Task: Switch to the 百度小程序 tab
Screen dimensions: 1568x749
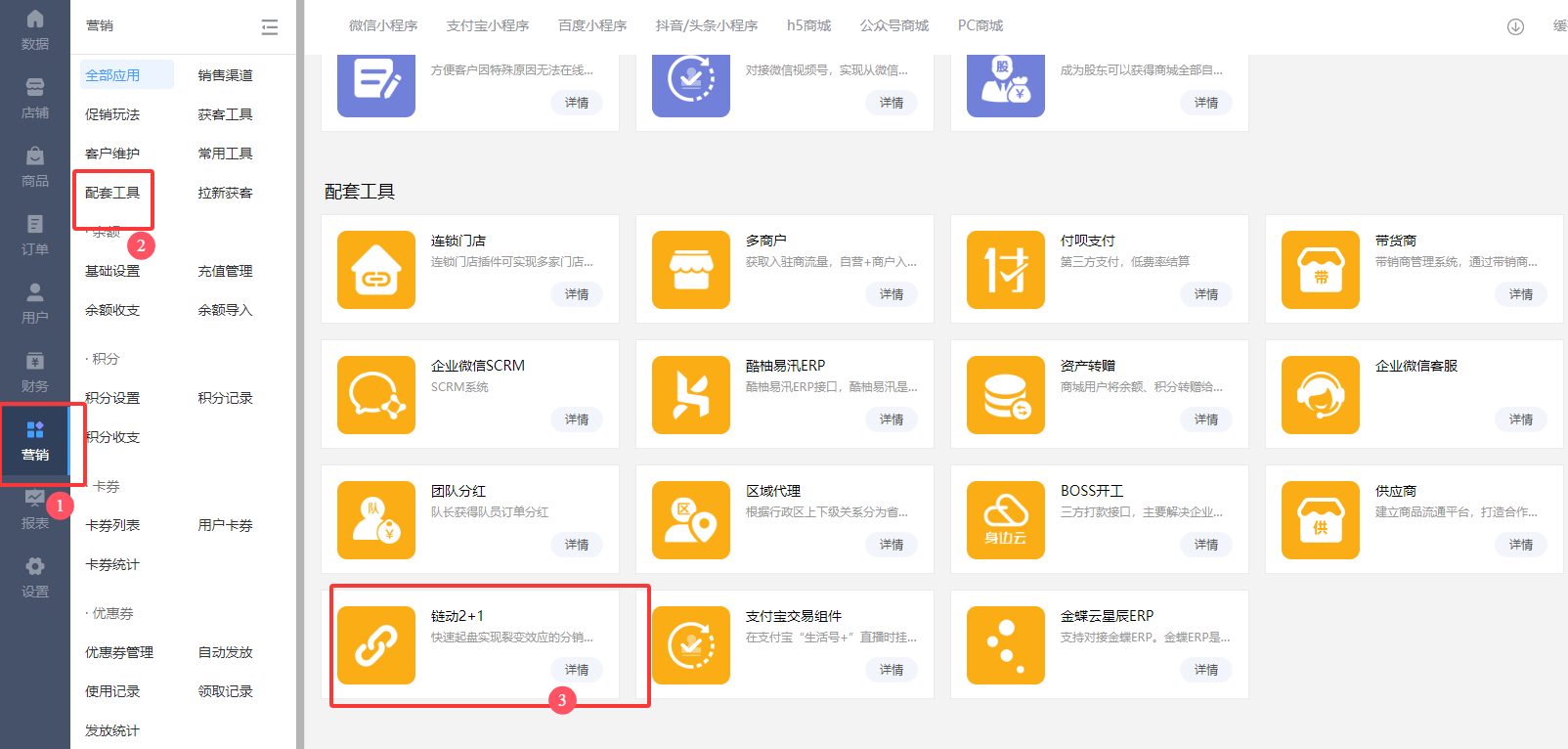Action: pyautogui.click(x=592, y=25)
